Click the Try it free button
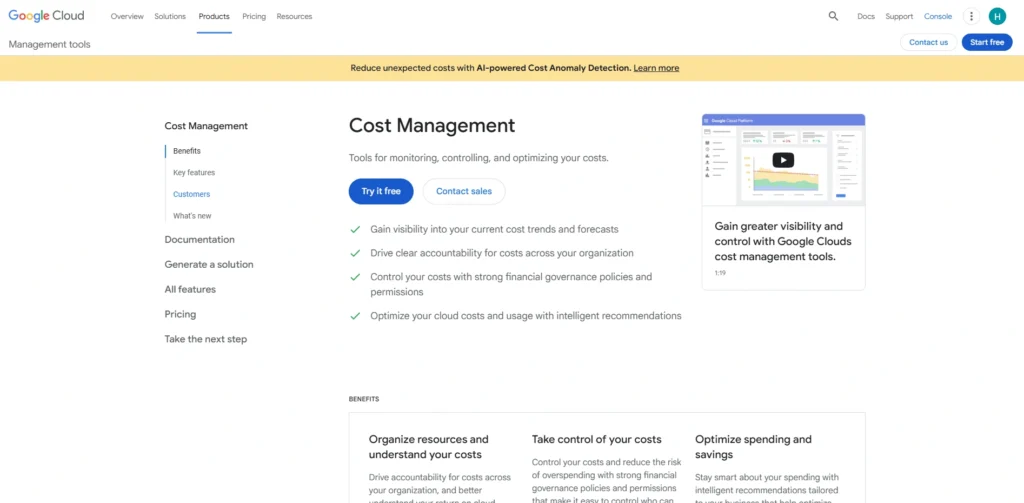Screen dimensions: 1024x503 tap(381, 191)
